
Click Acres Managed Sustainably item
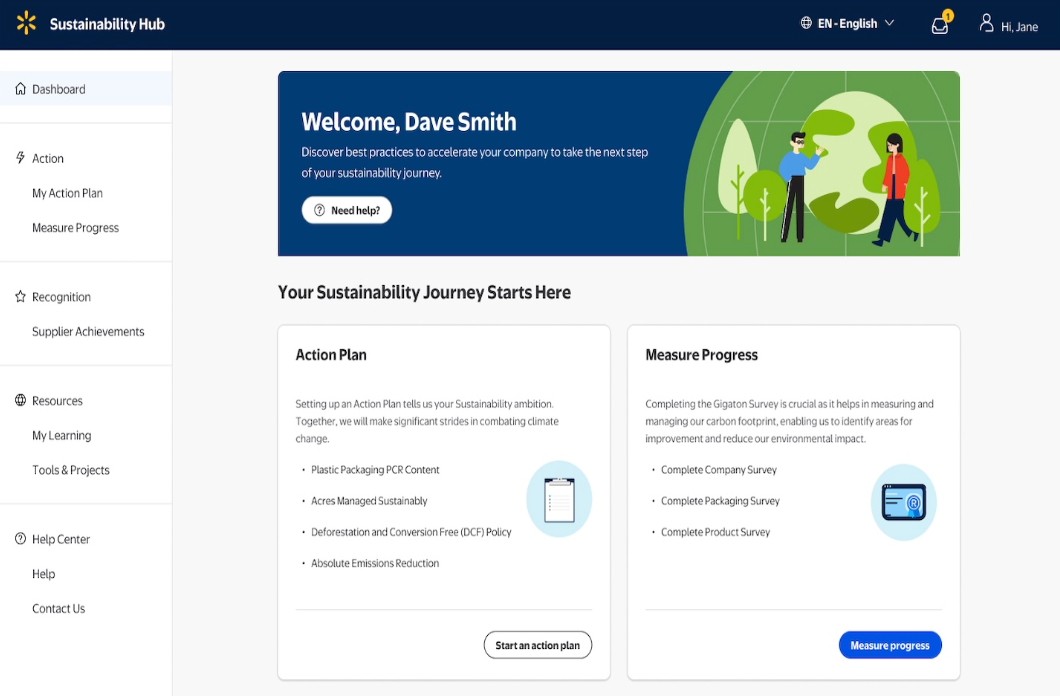369,501
